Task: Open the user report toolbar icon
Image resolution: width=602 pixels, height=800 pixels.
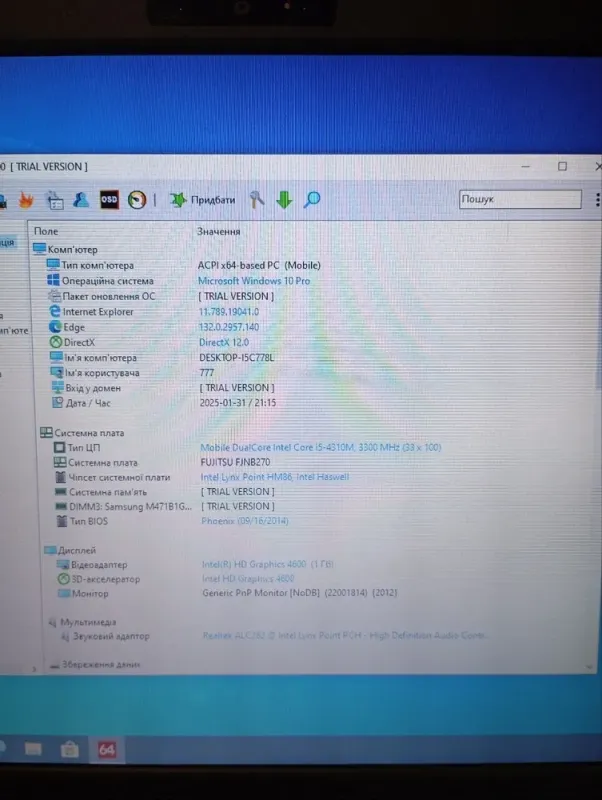Action: (x=82, y=200)
